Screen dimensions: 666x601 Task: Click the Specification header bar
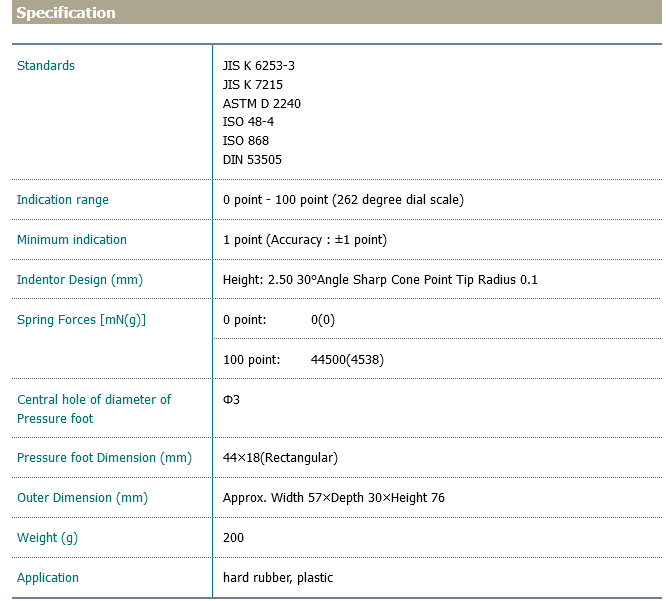coord(332,13)
